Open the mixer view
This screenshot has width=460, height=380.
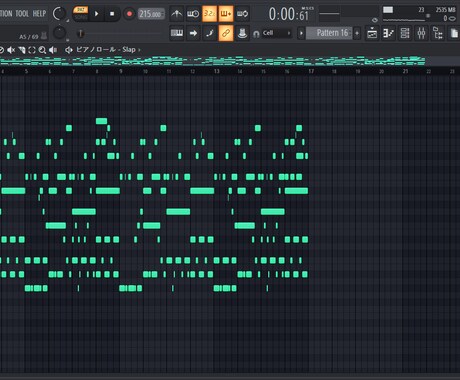point(421,33)
